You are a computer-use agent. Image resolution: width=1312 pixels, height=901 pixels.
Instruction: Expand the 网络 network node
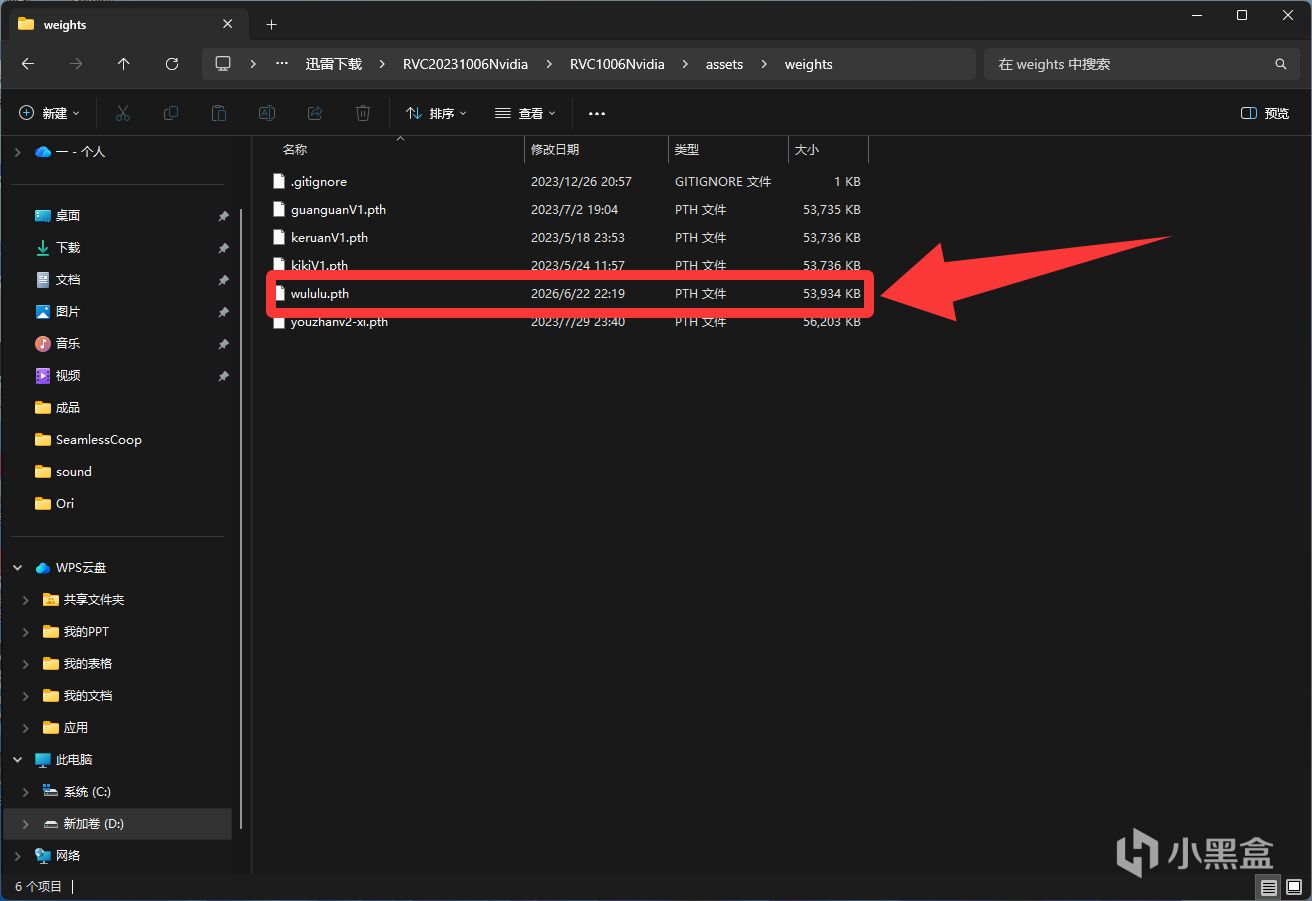point(17,855)
